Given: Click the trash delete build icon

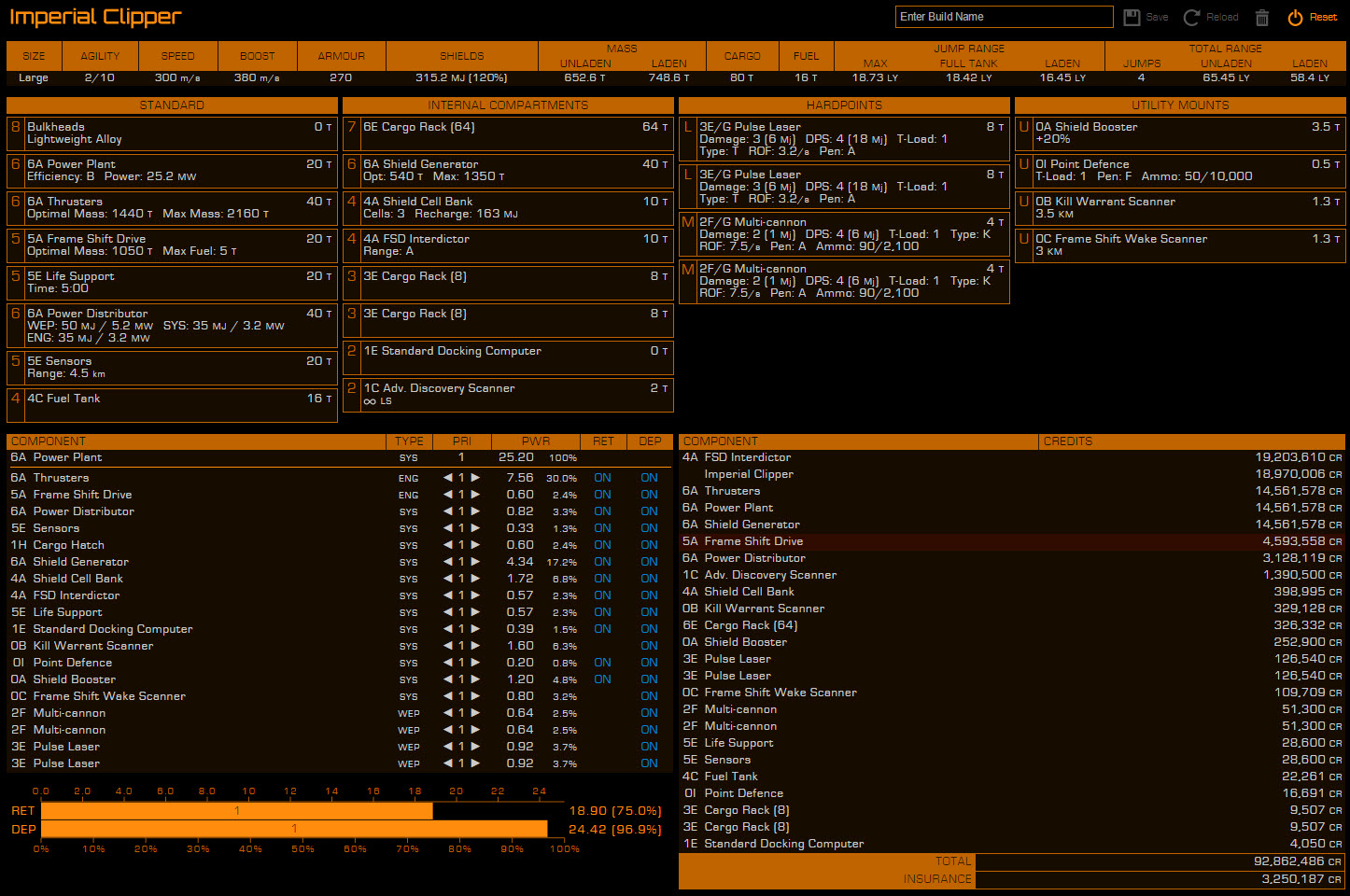Looking at the screenshot, I should click(x=1262, y=17).
